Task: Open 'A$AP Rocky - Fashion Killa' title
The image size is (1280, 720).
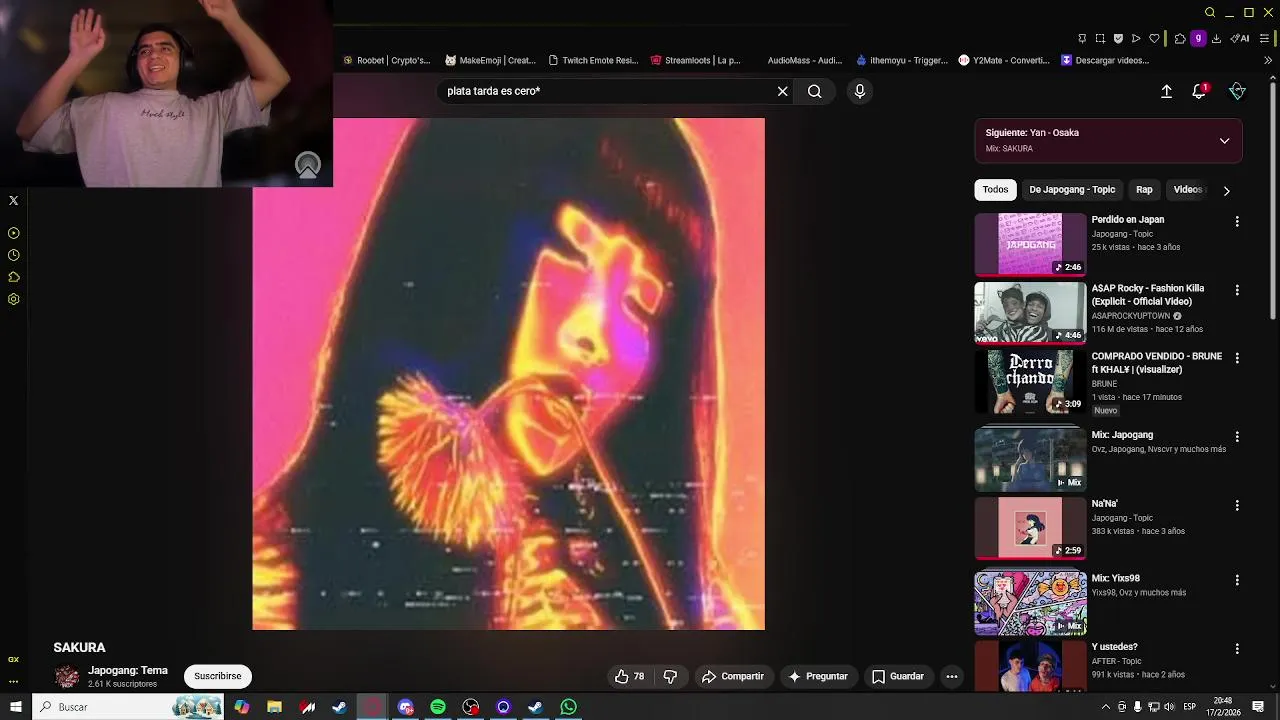Action: (1147, 295)
